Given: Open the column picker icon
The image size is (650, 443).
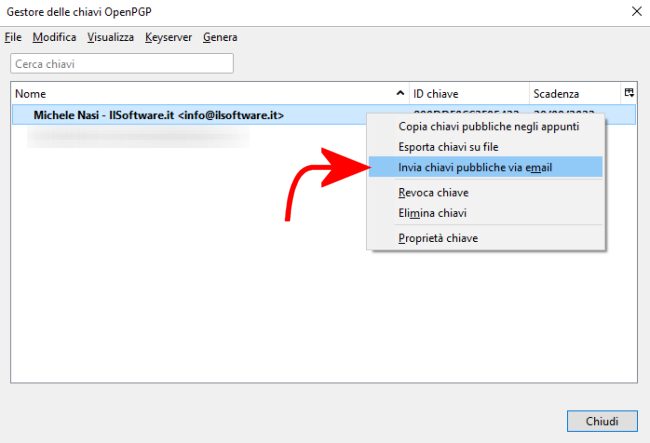Looking at the screenshot, I should click(629, 93).
